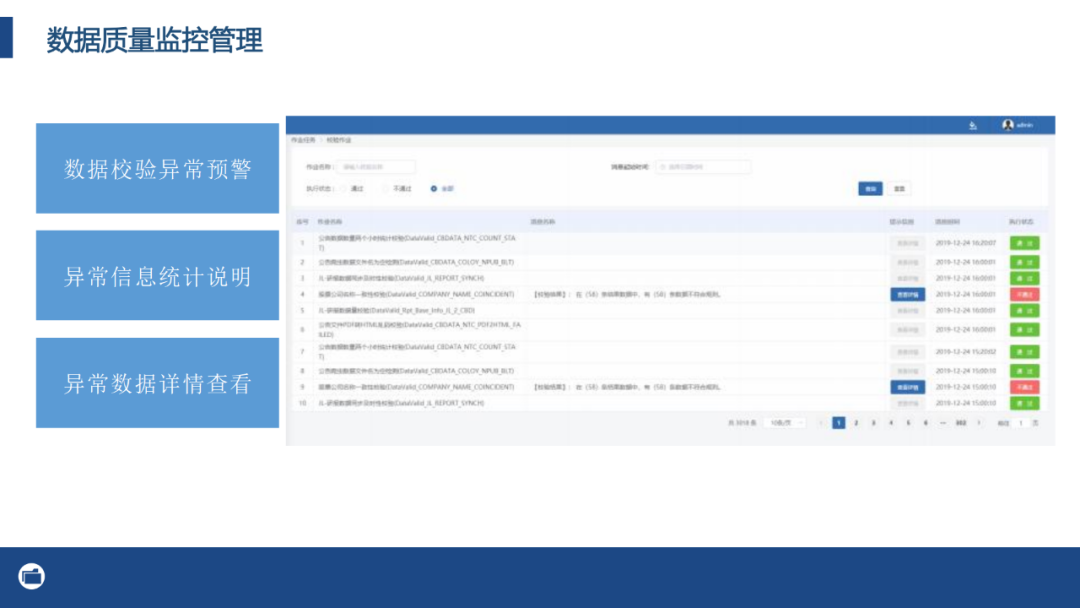Click row 4 validation result message
1080x608 pixels.
coord(627,294)
